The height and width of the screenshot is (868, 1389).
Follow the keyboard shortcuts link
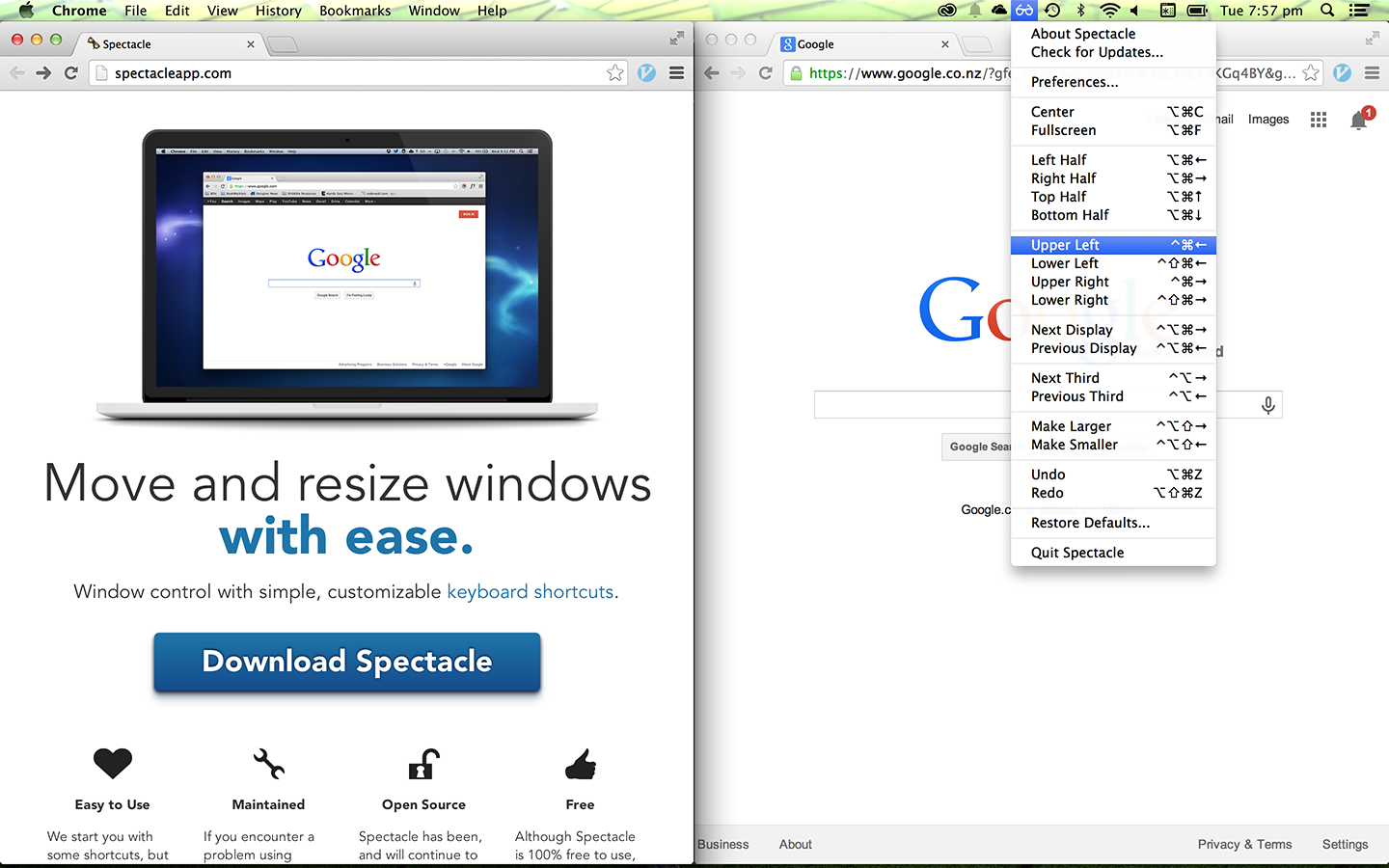pyautogui.click(x=531, y=591)
